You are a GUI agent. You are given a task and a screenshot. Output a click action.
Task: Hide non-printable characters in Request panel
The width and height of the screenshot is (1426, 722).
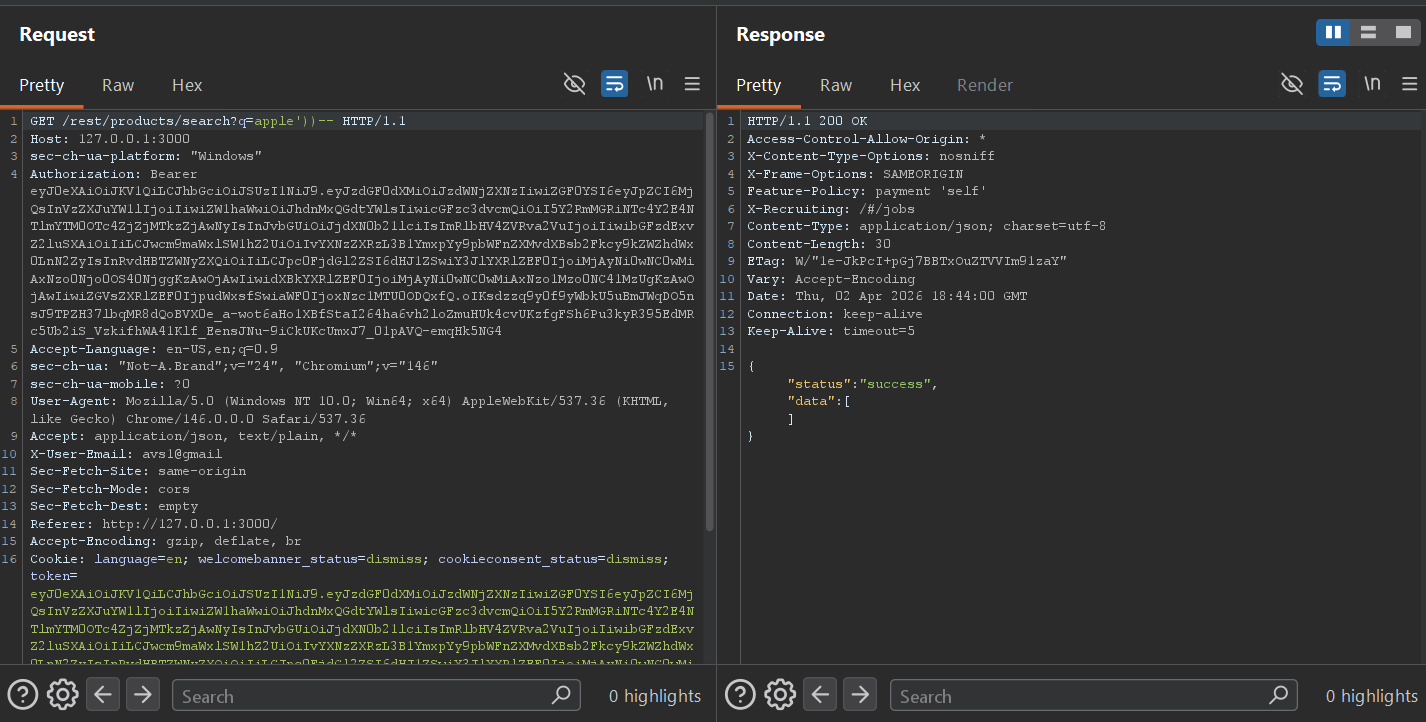pos(574,84)
